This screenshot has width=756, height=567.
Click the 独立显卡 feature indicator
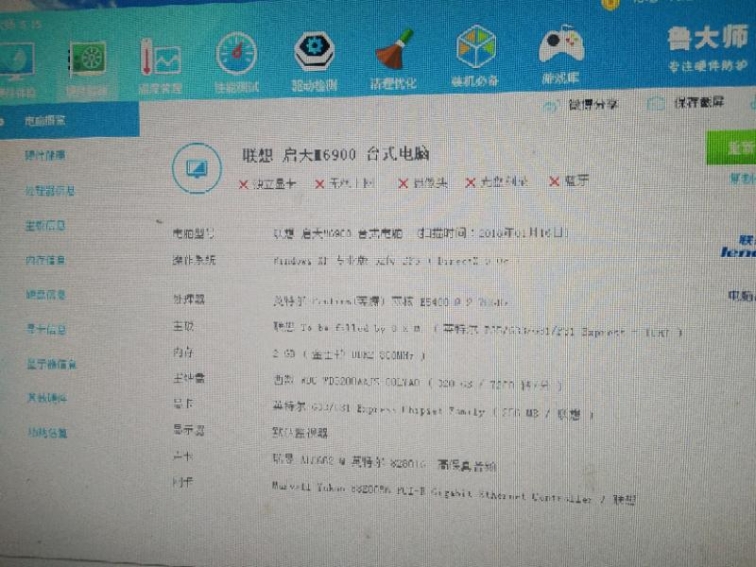(268, 184)
